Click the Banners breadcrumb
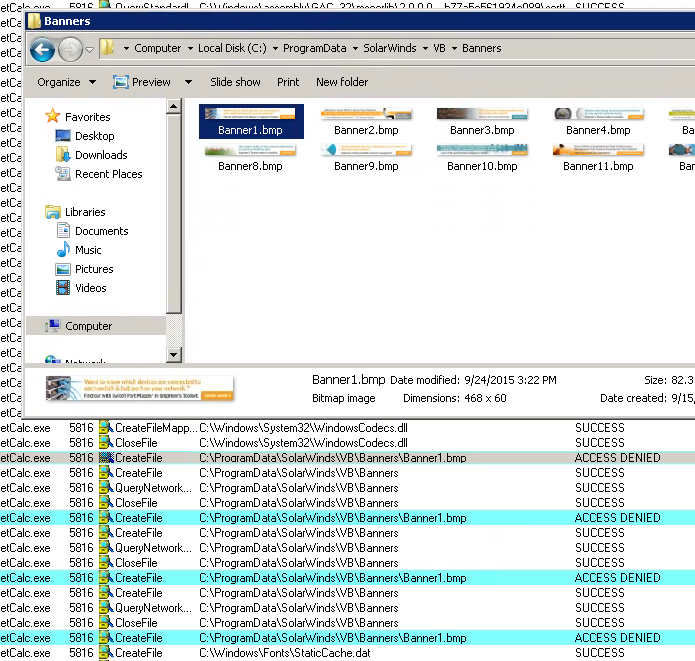 tap(482, 48)
